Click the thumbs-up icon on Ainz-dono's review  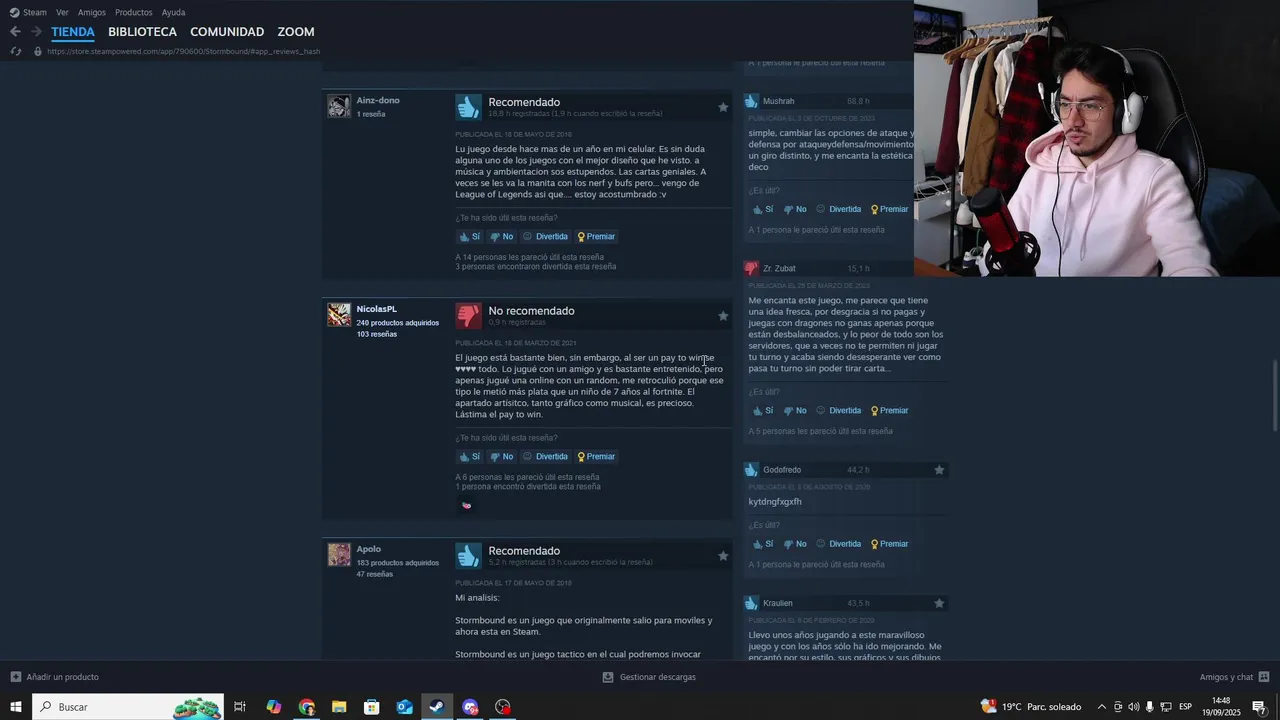coord(468,107)
